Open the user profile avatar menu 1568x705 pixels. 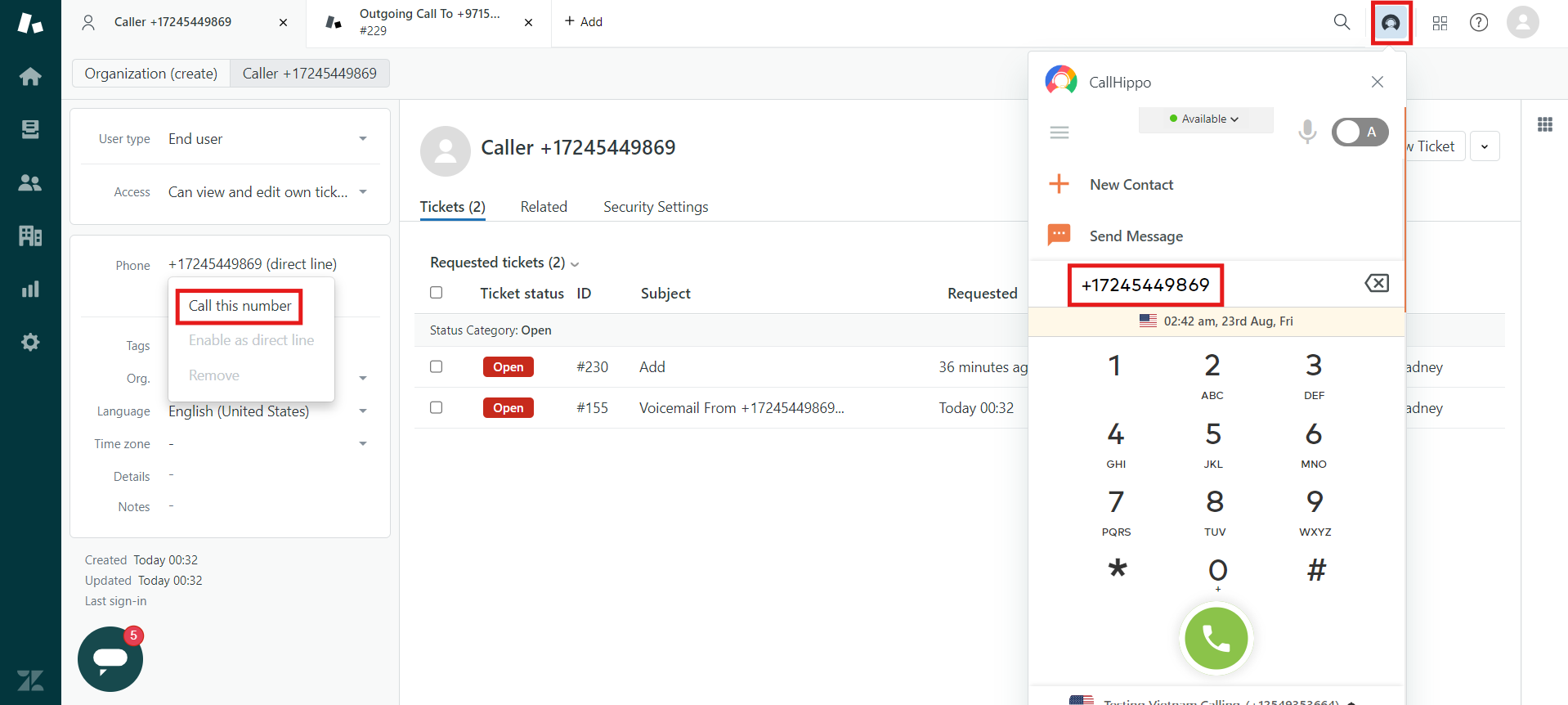(x=1523, y=22)
